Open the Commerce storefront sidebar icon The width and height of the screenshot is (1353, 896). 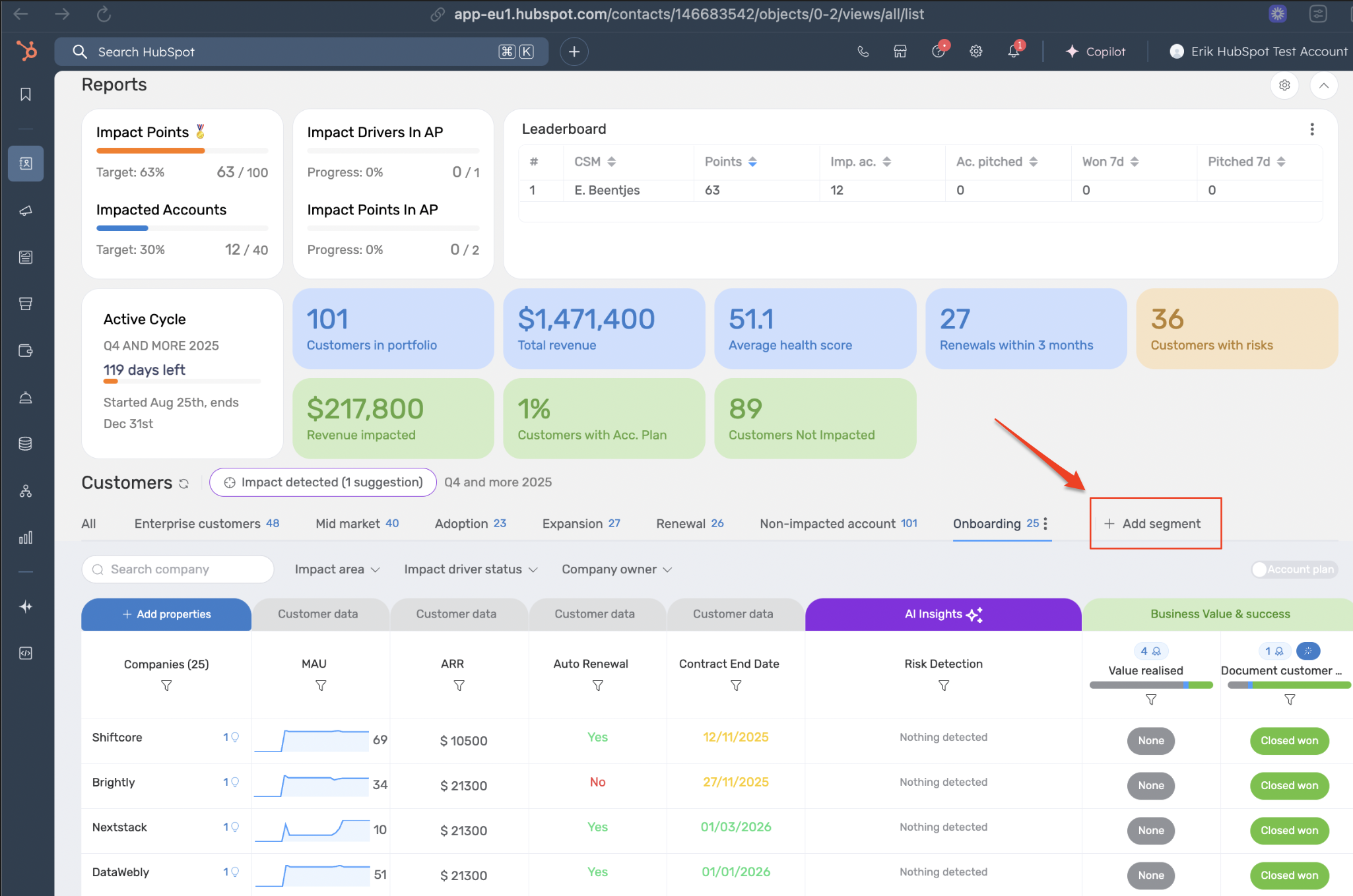[x=26, y=304]
